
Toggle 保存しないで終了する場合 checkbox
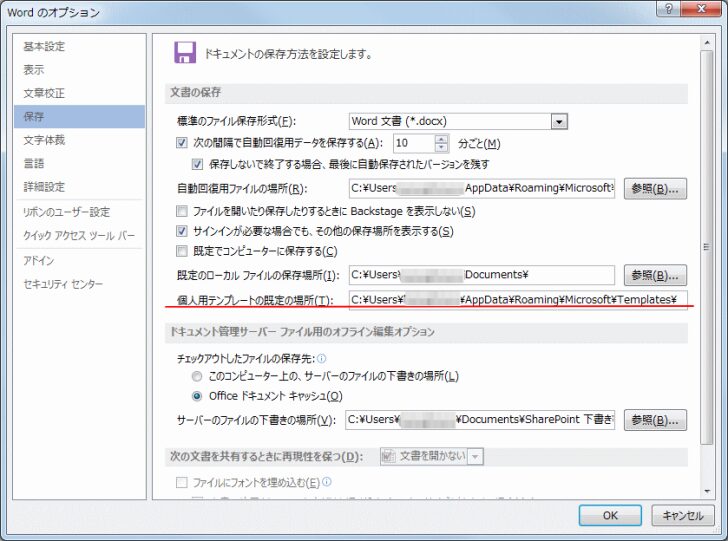[197, 165]
